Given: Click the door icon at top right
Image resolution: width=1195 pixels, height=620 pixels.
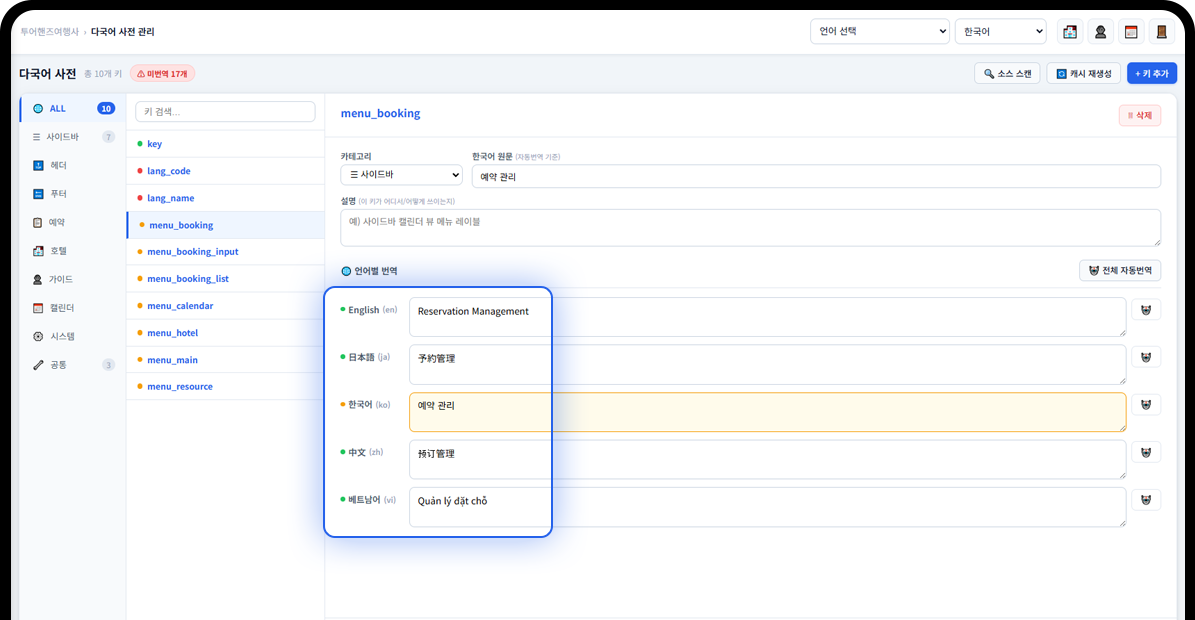Looking at the screenshot, I should coord(1161,31).
